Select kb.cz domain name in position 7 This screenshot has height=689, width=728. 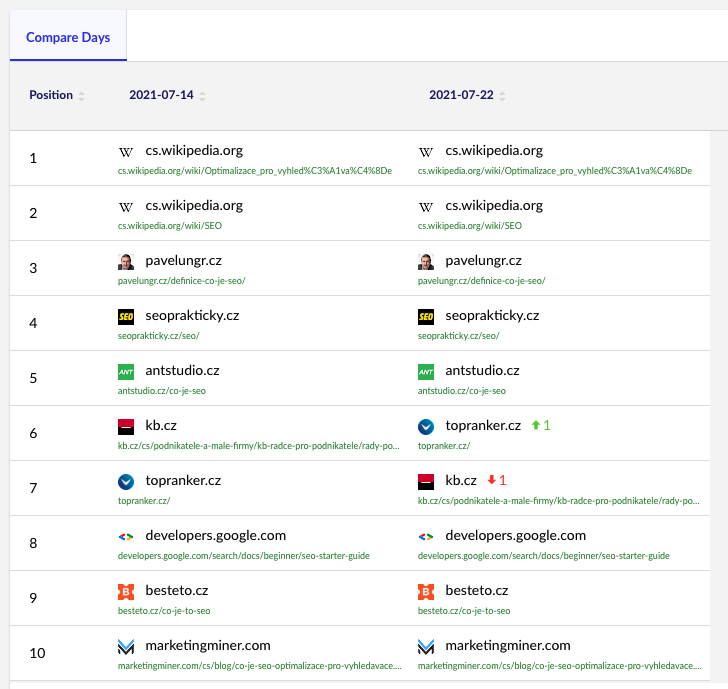click(461, 481)
